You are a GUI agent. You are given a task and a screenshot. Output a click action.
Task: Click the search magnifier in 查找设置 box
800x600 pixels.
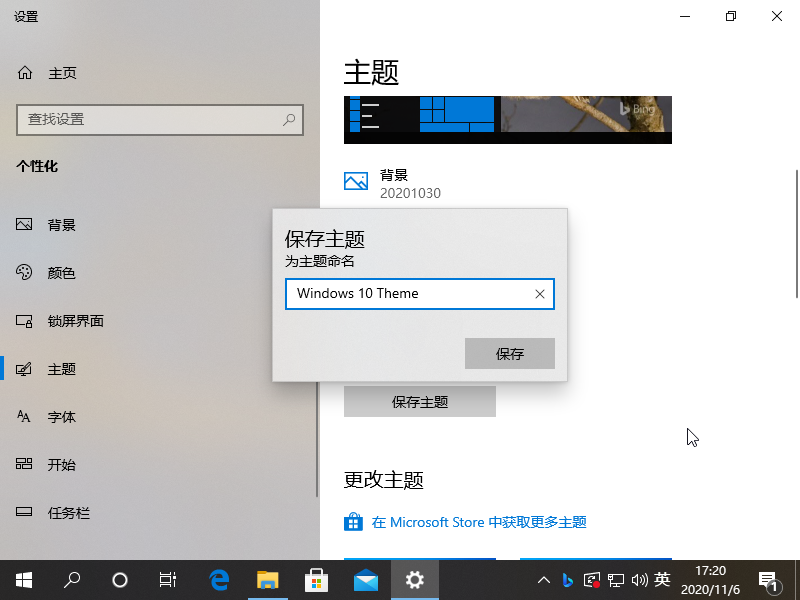tap(289, 120)
